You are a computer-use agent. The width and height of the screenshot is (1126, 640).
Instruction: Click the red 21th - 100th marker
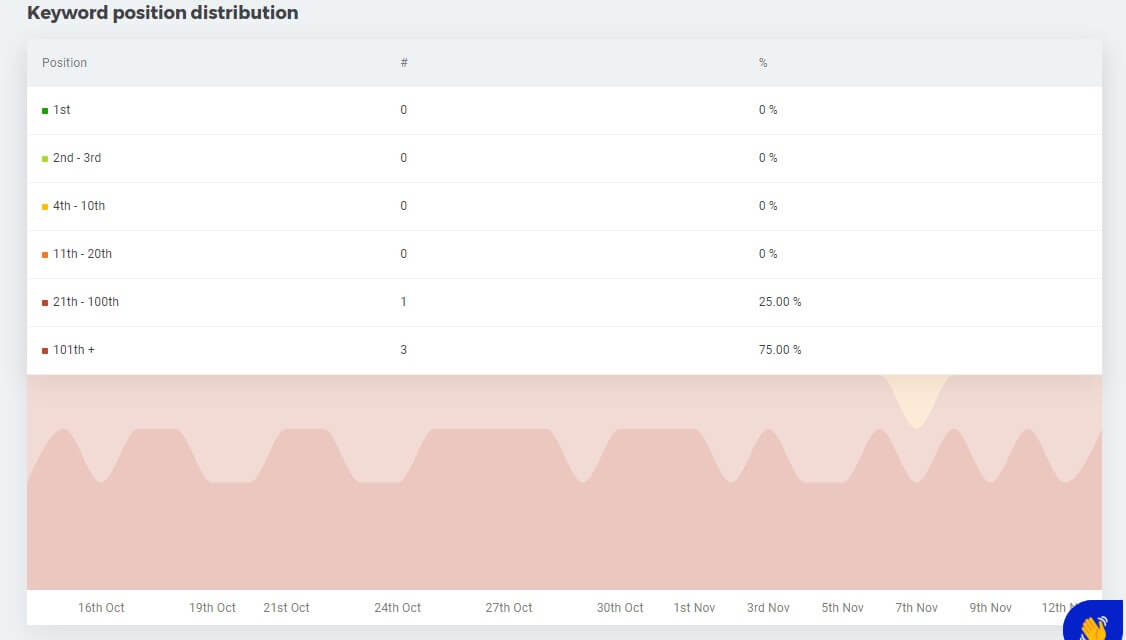pyautogui.click(x=45, y=303)
